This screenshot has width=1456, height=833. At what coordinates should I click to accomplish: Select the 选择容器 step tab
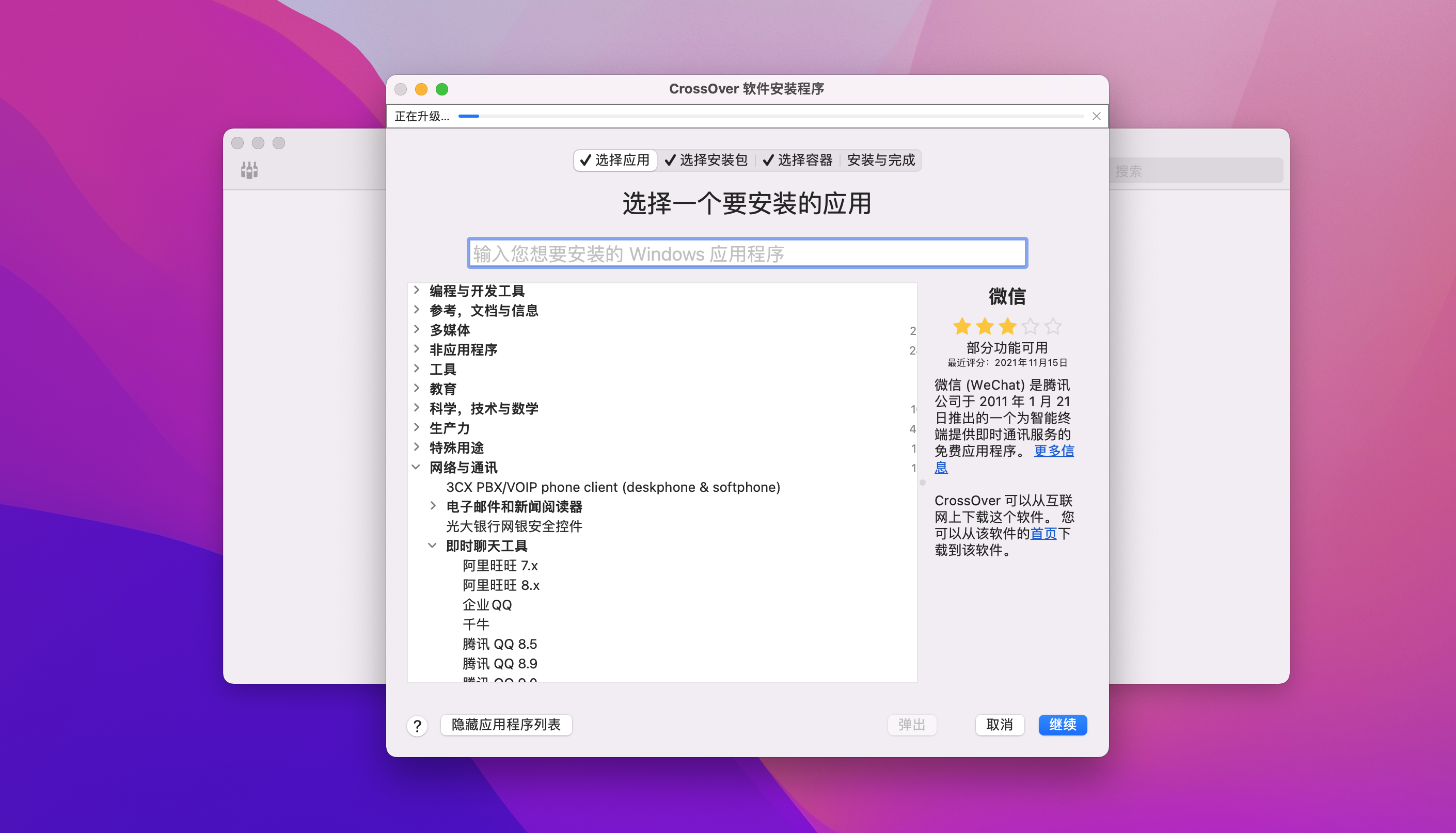point(798,160)
